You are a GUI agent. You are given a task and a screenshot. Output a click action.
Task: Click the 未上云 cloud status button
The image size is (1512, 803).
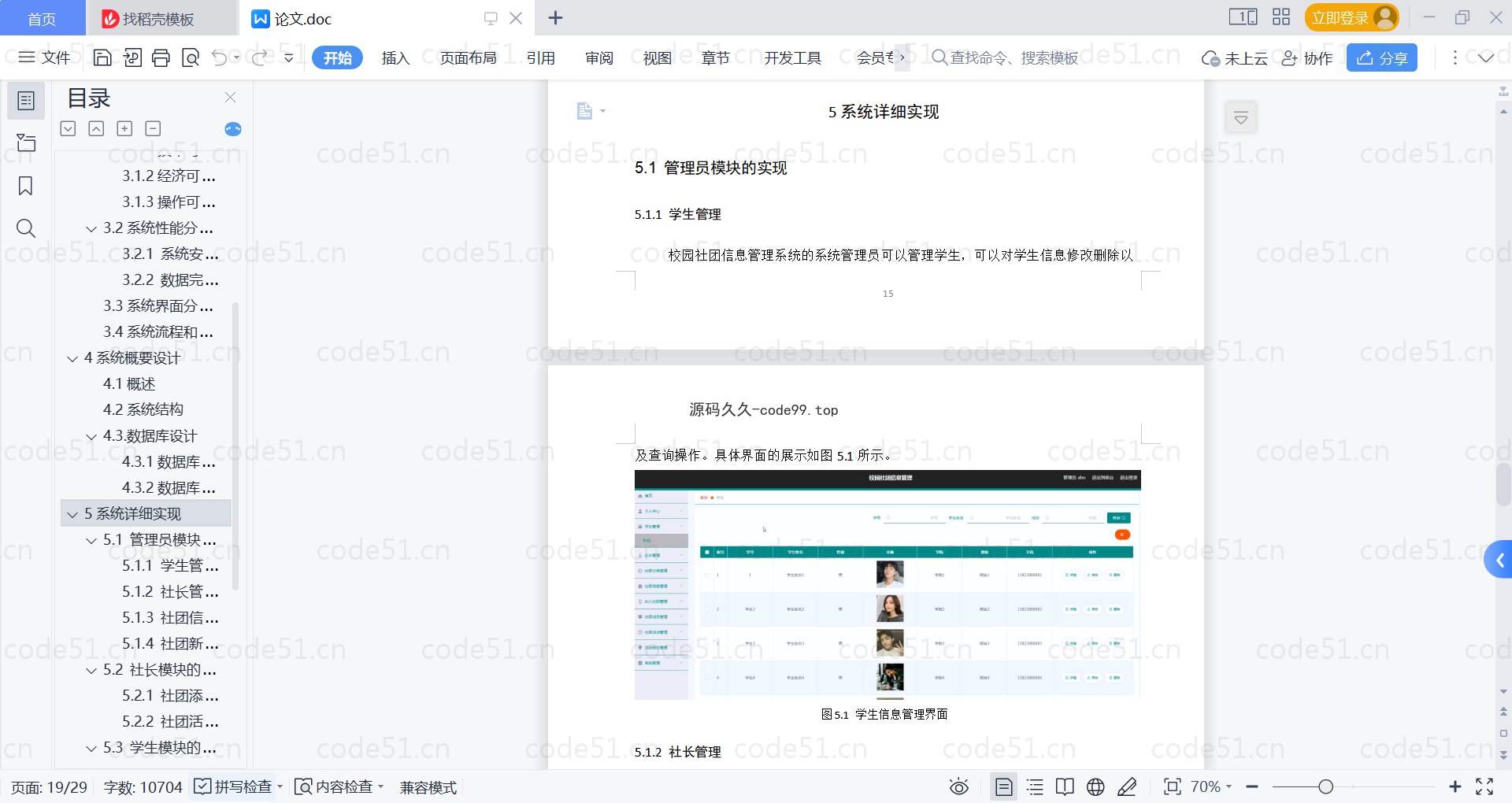click(x=1234, y=57)
